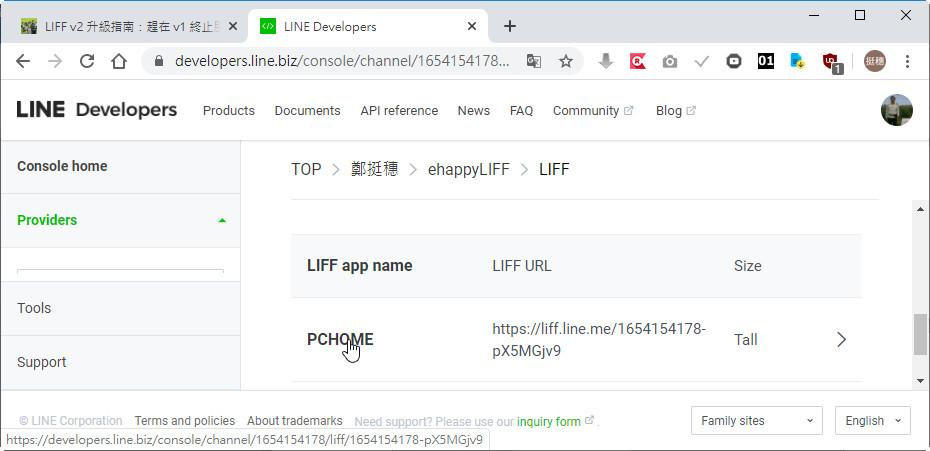Open the blue document extension icon
Viewport: 930px width, 451px height.
[x=798, y=61]
